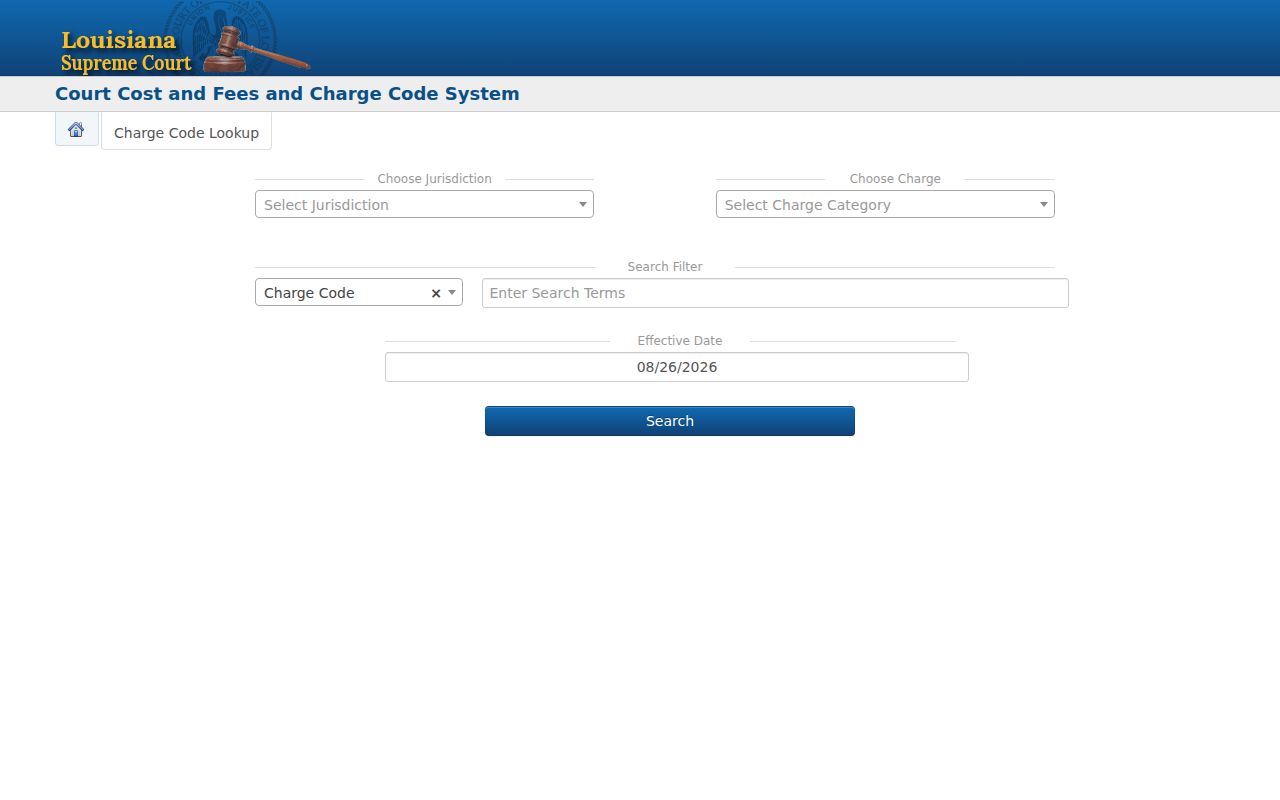
Task: Open the Select Charge Category dropdown
Action: (885, 204)
